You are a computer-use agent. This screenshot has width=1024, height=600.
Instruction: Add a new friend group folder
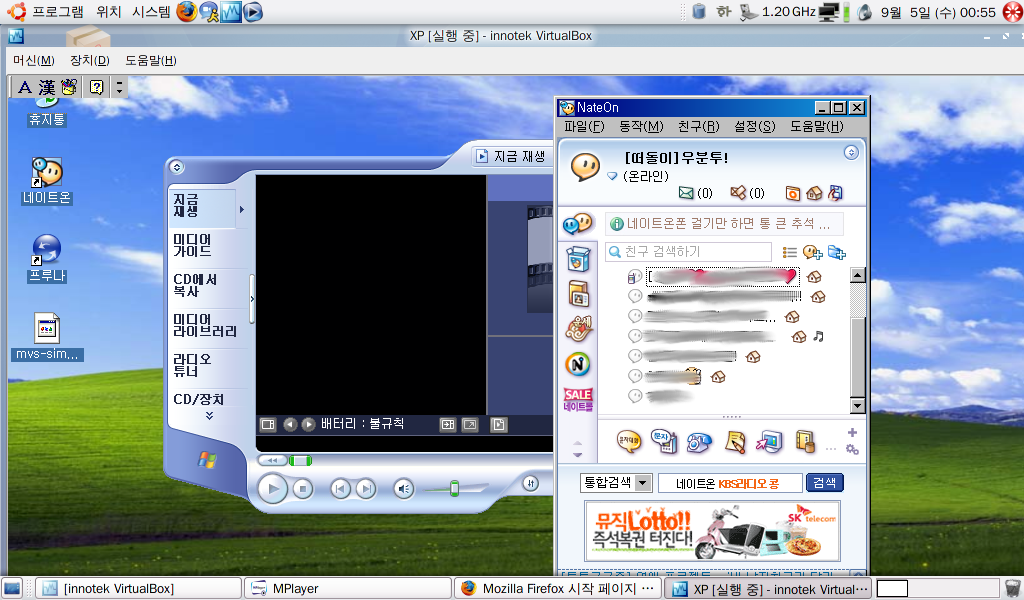point(837,252)
